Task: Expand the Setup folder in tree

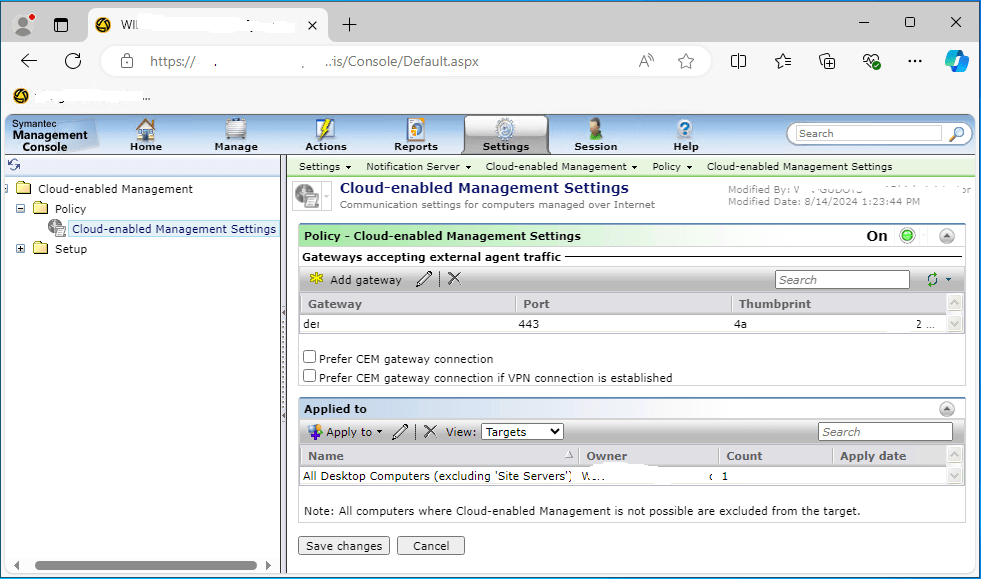Action: 21,249
